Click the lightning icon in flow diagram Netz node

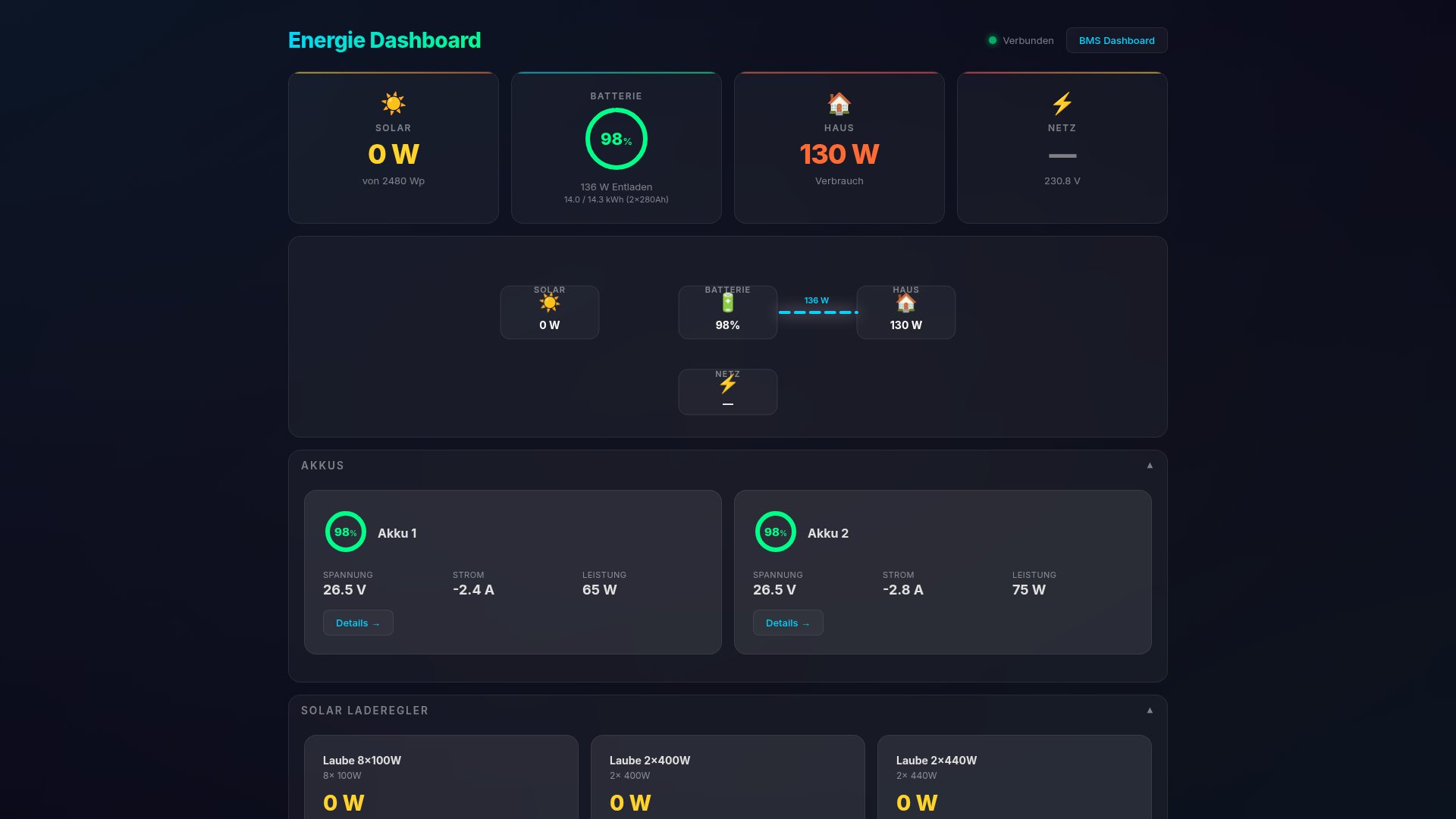pyautogui.click(x=727, y=384)
